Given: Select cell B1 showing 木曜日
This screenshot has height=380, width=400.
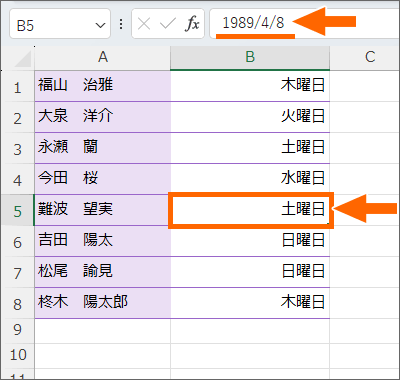Looking at the screenshot, I should pyautogui.click(x=250, y=86).
